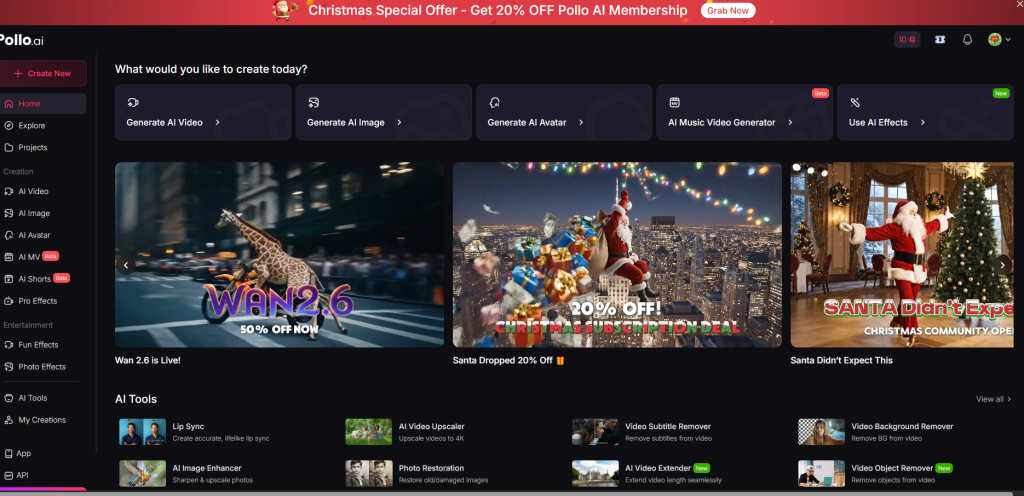1024x496 pixels.
Task: Click the Beta badge next to AI Shorts
Action: tap(61, 278)
